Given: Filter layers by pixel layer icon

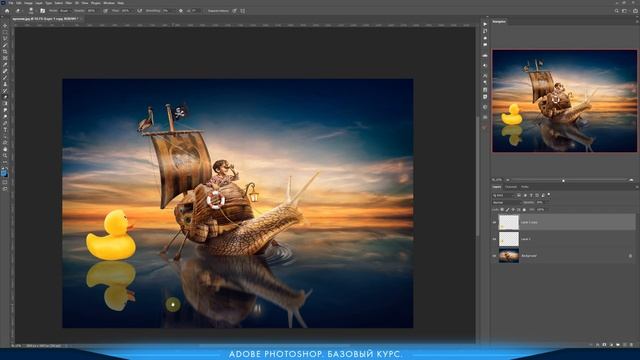Looking at the screenshot, I should (x=519, y=196).
